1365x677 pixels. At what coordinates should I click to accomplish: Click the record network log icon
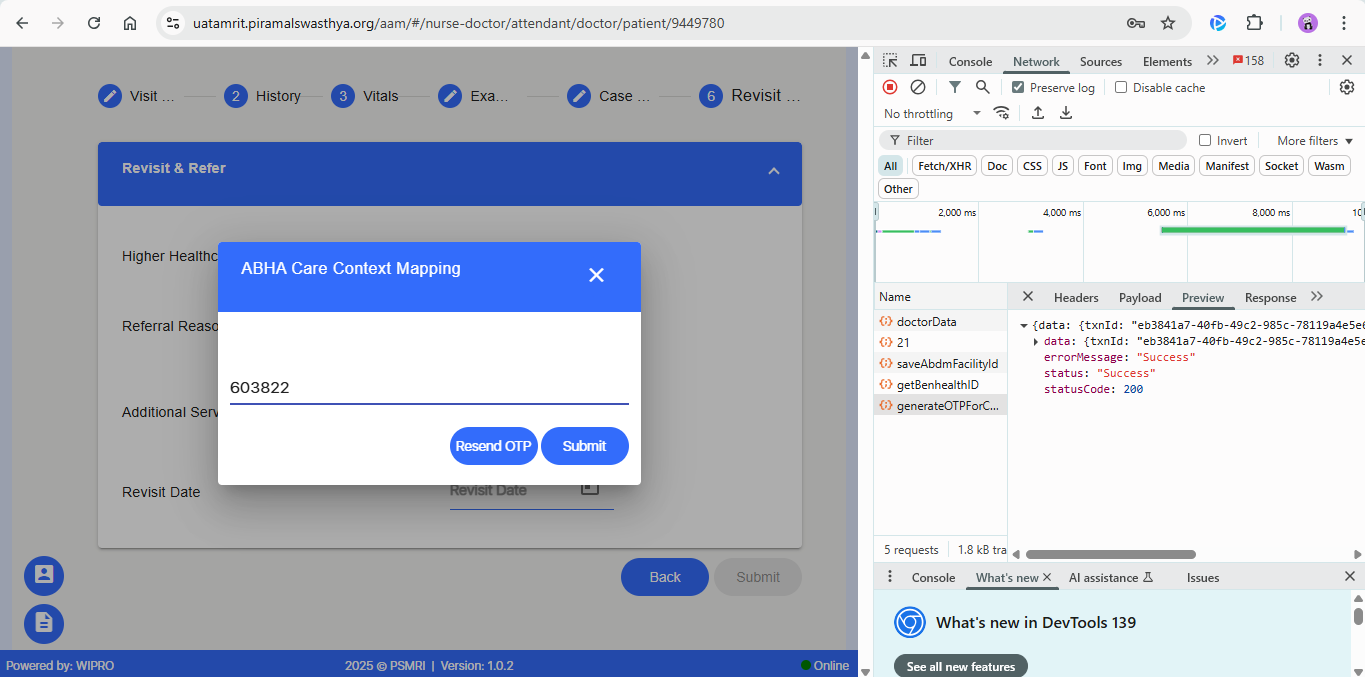pyautogui.click(x=889, y=88)
